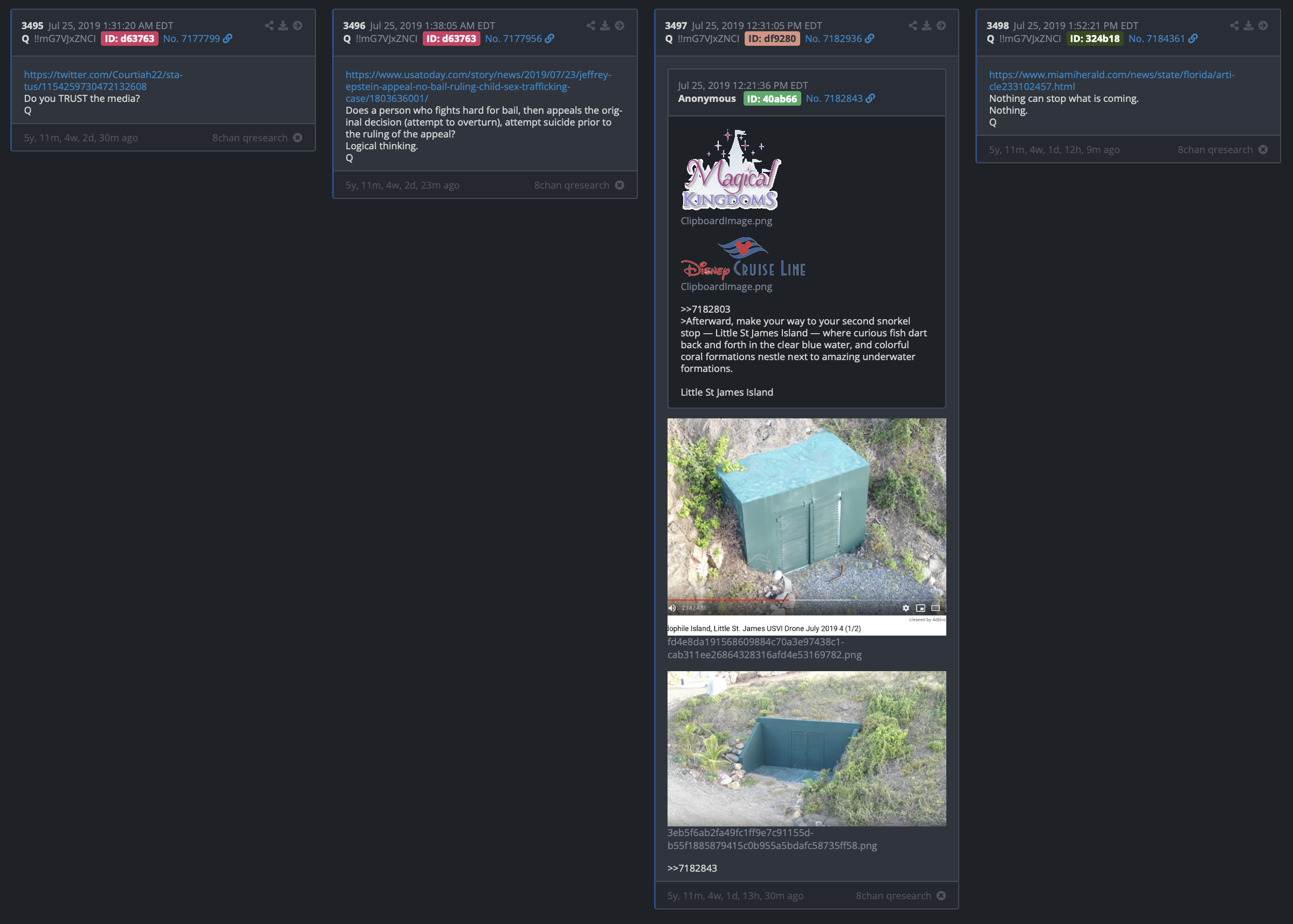Click ClipboardImage.png under Disney Cruise Line logo
Image resolution: width=1293 pixels, height=924 pixels.
click(726, 287)
